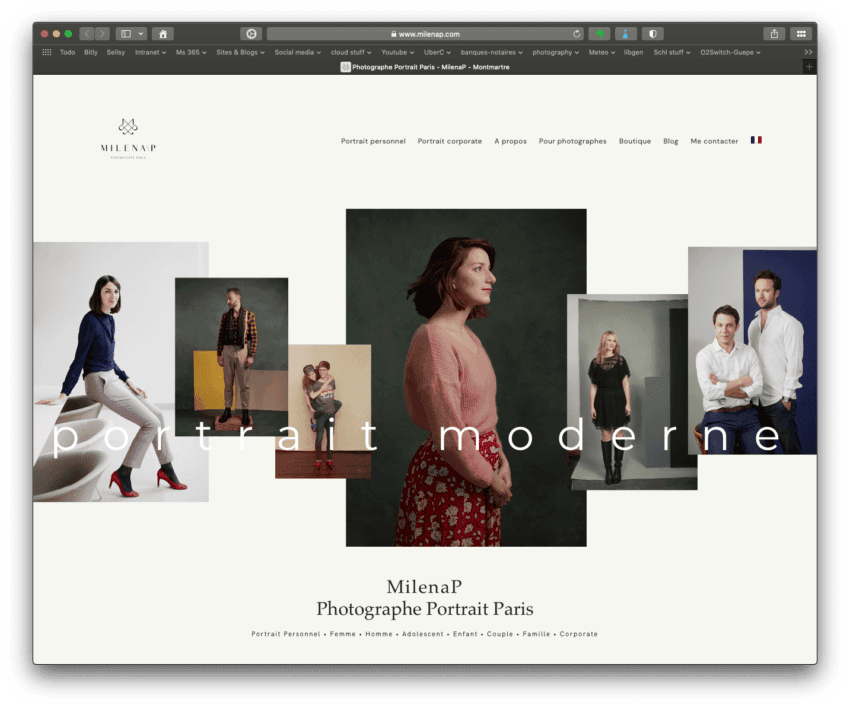Switch language using the French flag
850x708 pixels.
coord(756,140)
